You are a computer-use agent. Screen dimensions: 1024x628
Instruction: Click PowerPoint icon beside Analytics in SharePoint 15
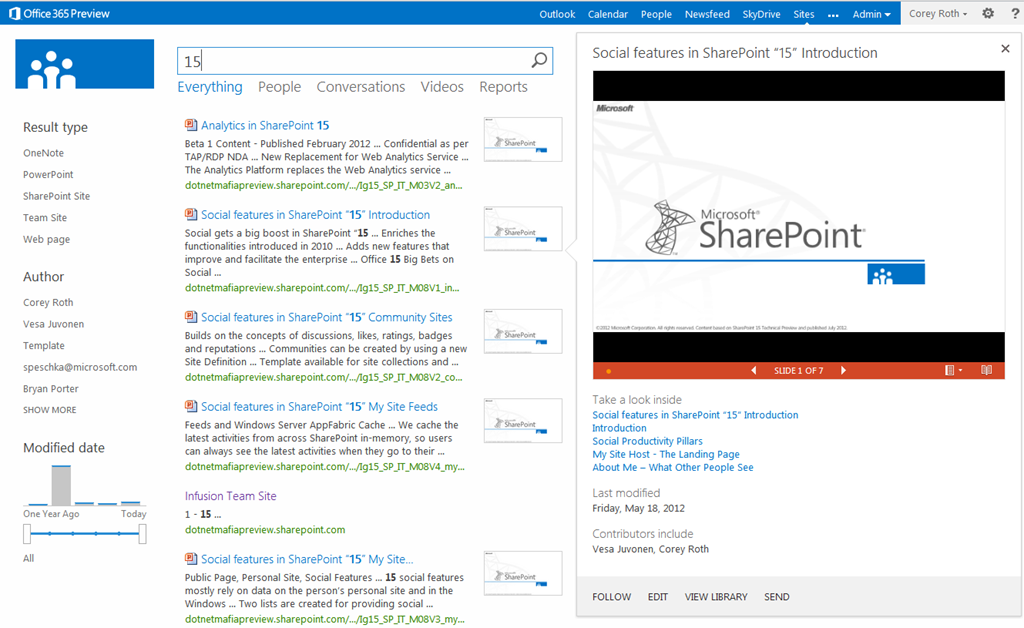click(x=191, y=125)
